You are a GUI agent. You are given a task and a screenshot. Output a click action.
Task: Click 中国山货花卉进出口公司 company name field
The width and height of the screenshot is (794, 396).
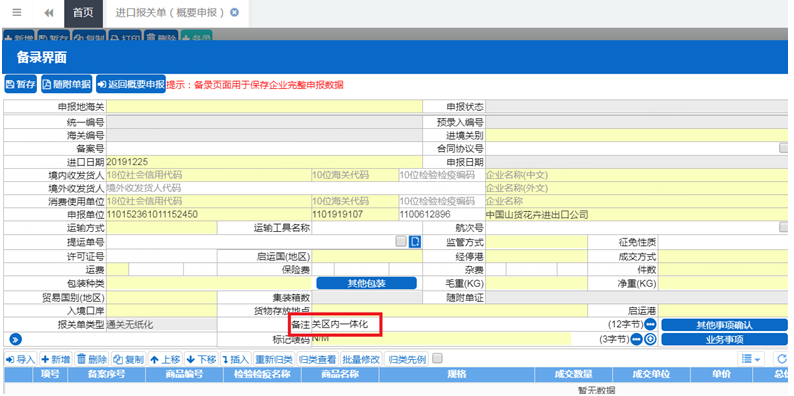[x=637, y=214]
